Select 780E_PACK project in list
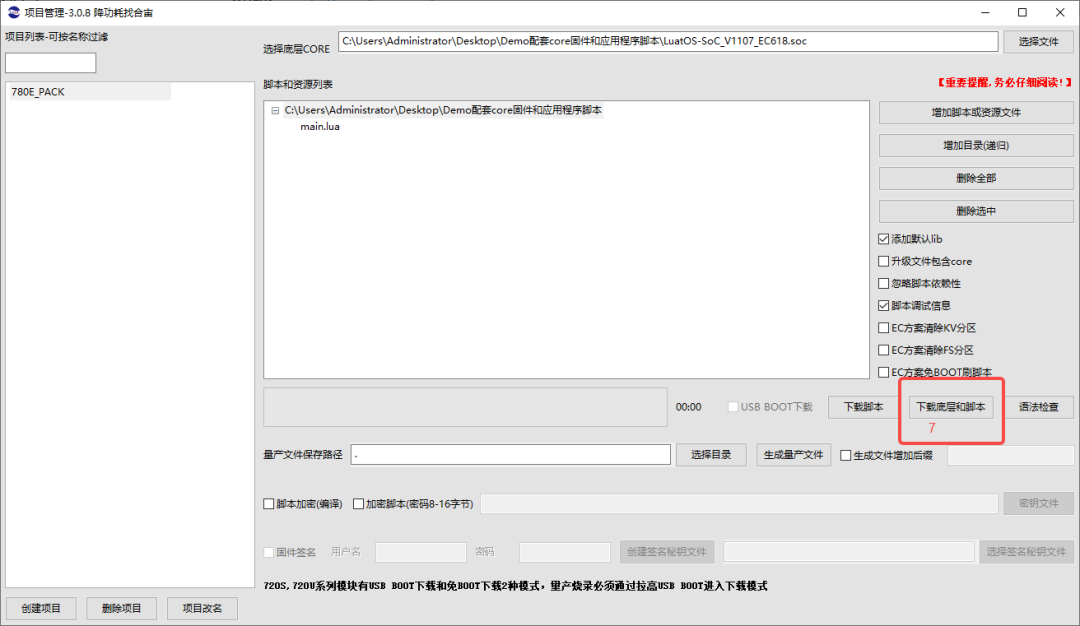 coord(90,92)
